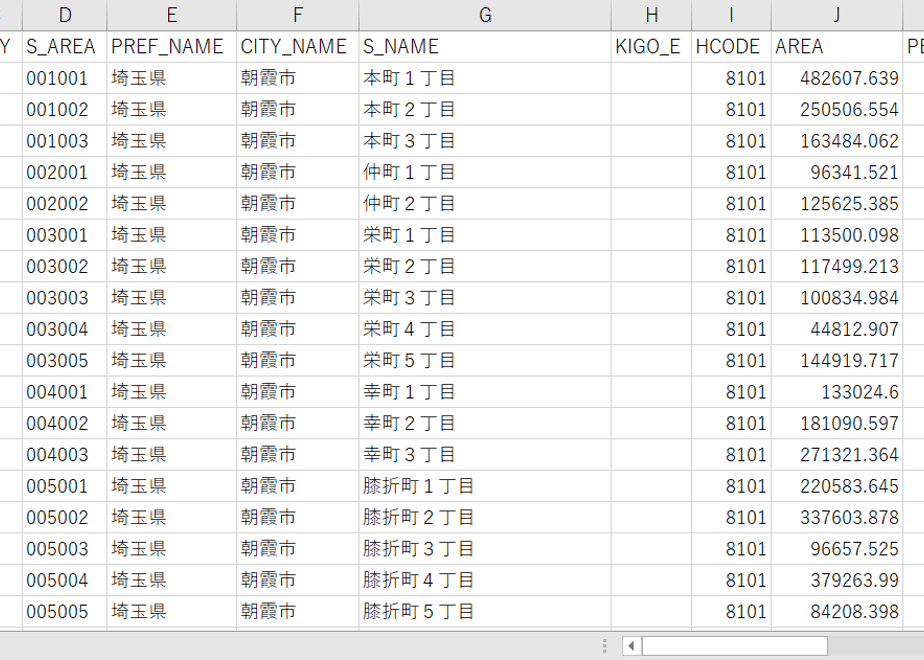Screen dimensions: 924x660
Task: Click the S_AREA header cell
Action: (65, 47)
